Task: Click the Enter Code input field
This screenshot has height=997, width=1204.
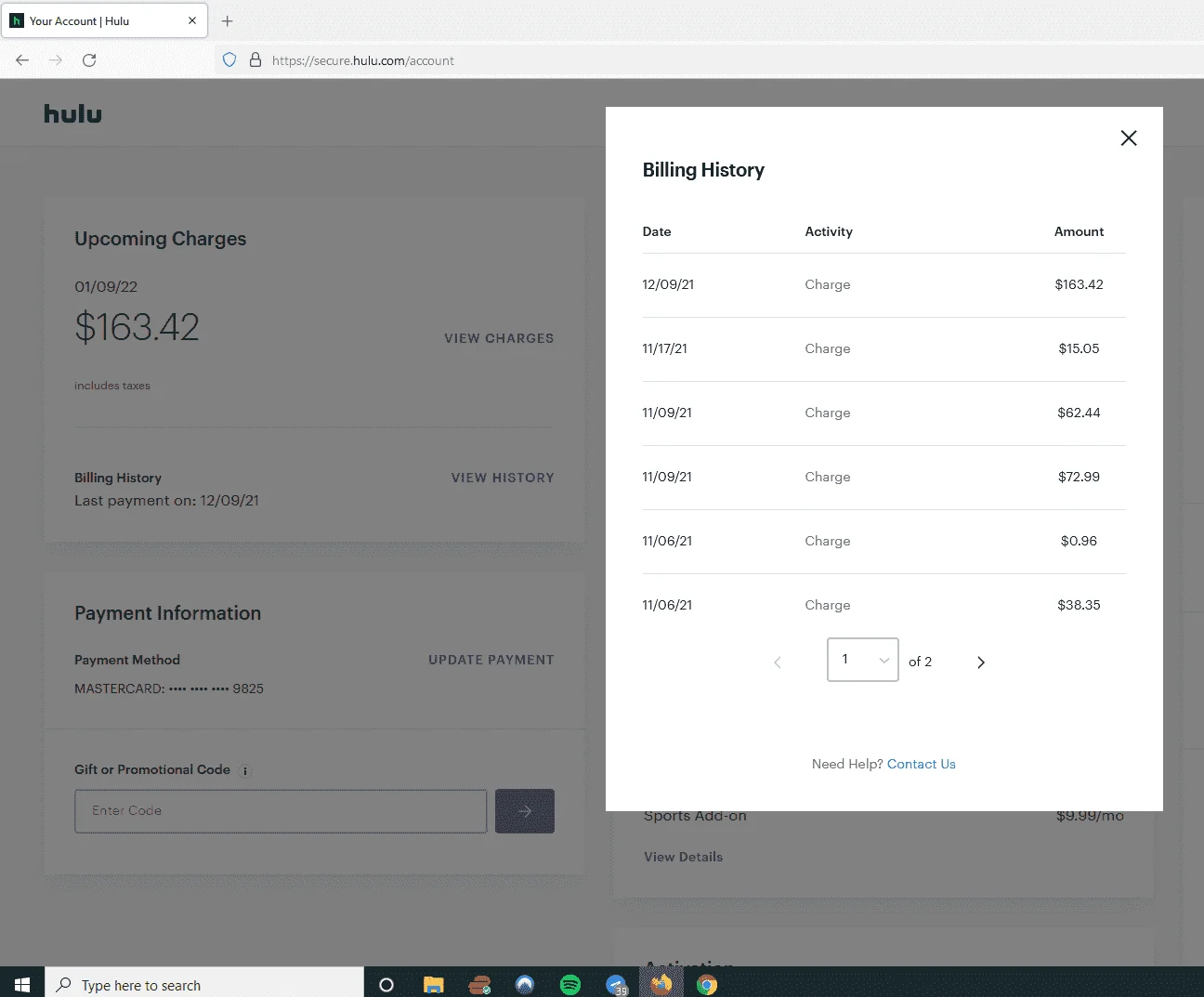Action: click(x=281, y=811)
